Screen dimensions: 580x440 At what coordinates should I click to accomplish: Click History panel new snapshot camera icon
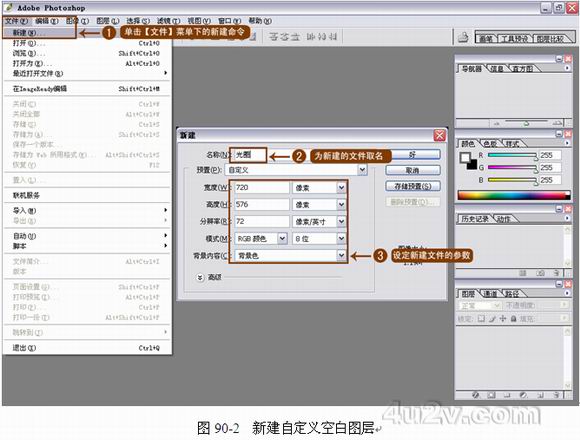pyautogui.click(x=540, y=273)
